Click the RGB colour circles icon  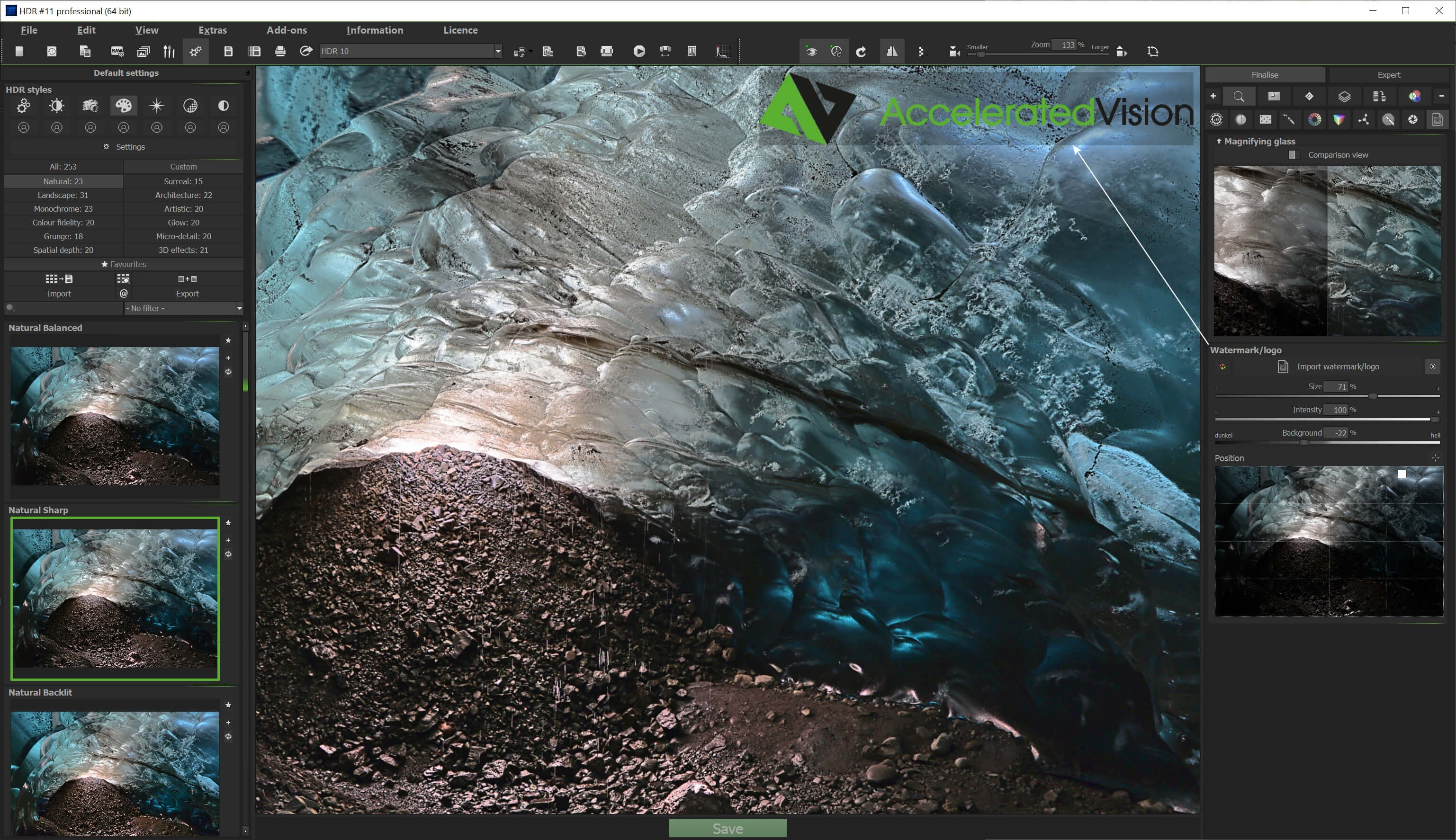pyautogui.click(x=1414, y=96)
